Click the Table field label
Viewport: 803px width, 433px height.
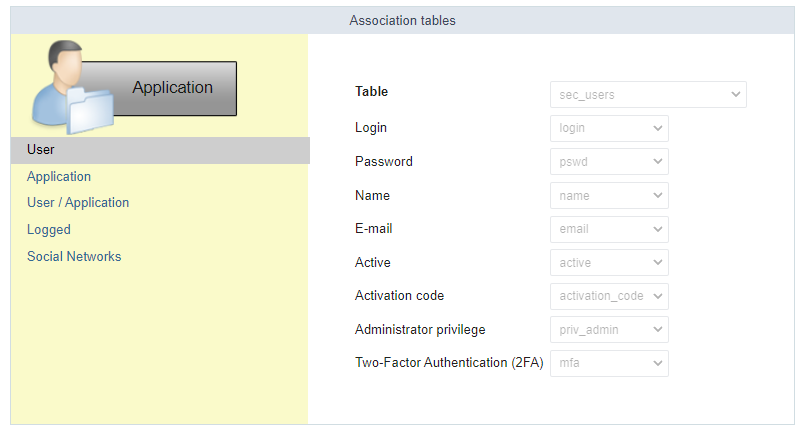tap(372, 92)
